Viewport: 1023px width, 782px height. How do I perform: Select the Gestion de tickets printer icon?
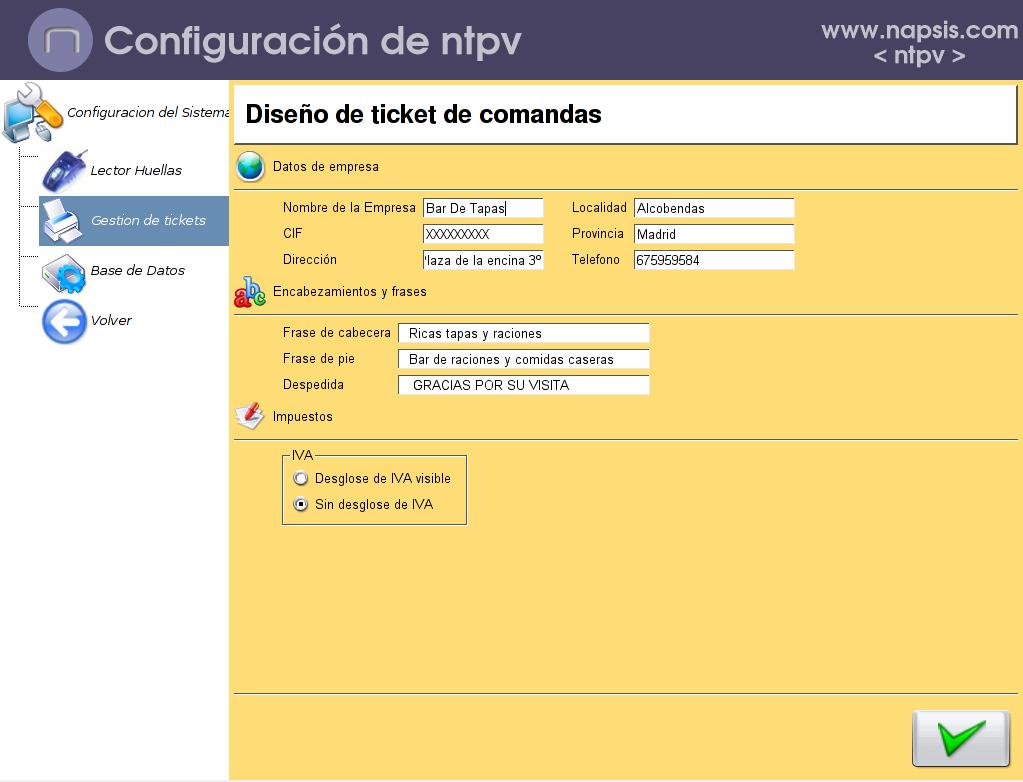pos(62,221)
